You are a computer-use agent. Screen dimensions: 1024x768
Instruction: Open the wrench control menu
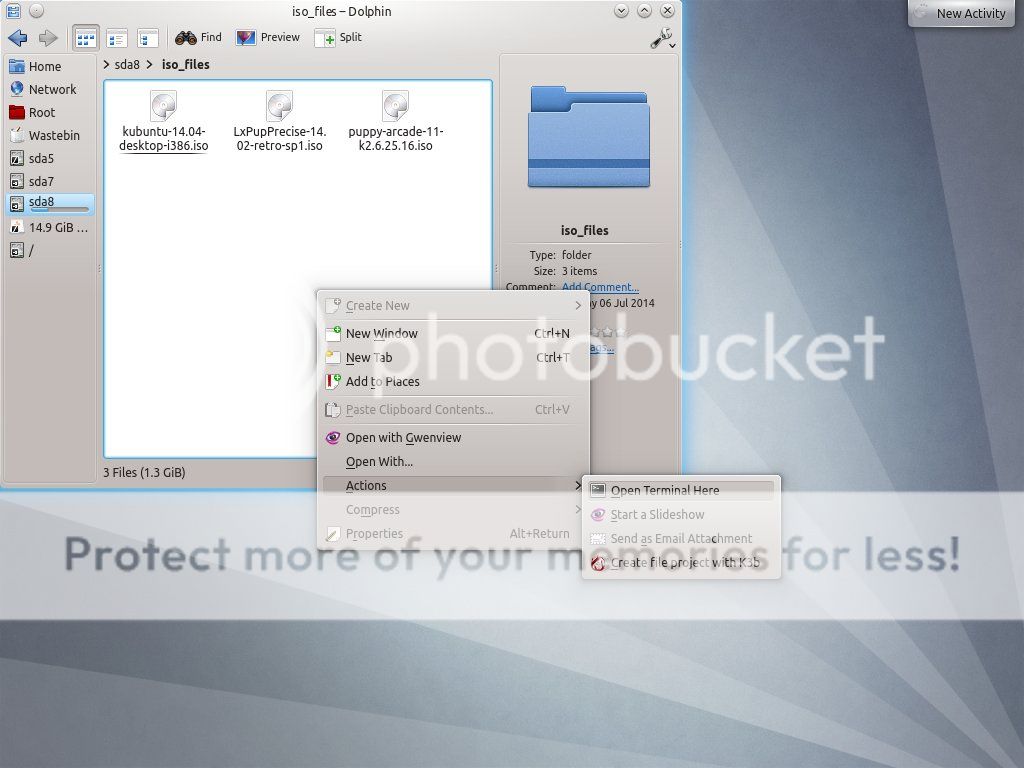(x=662, y=39)
